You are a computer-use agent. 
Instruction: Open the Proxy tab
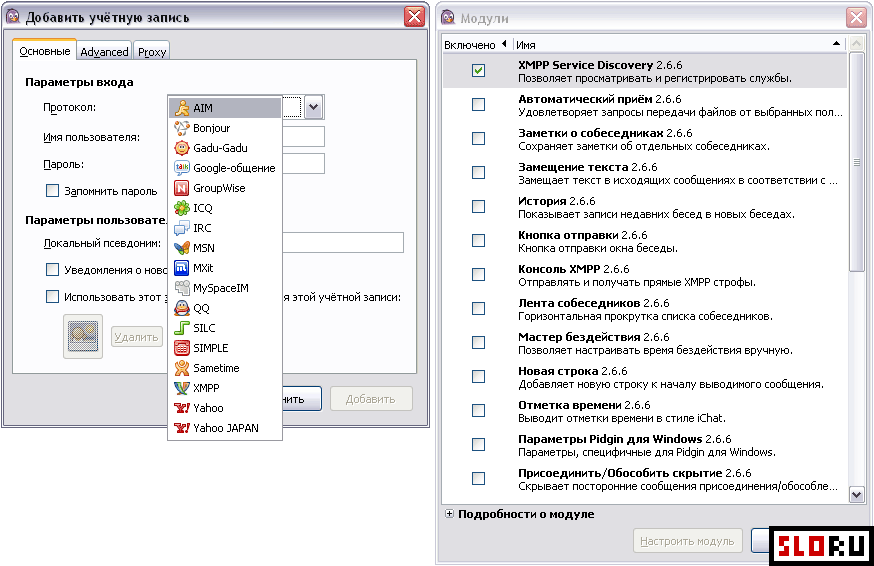(x=152, y=51)
